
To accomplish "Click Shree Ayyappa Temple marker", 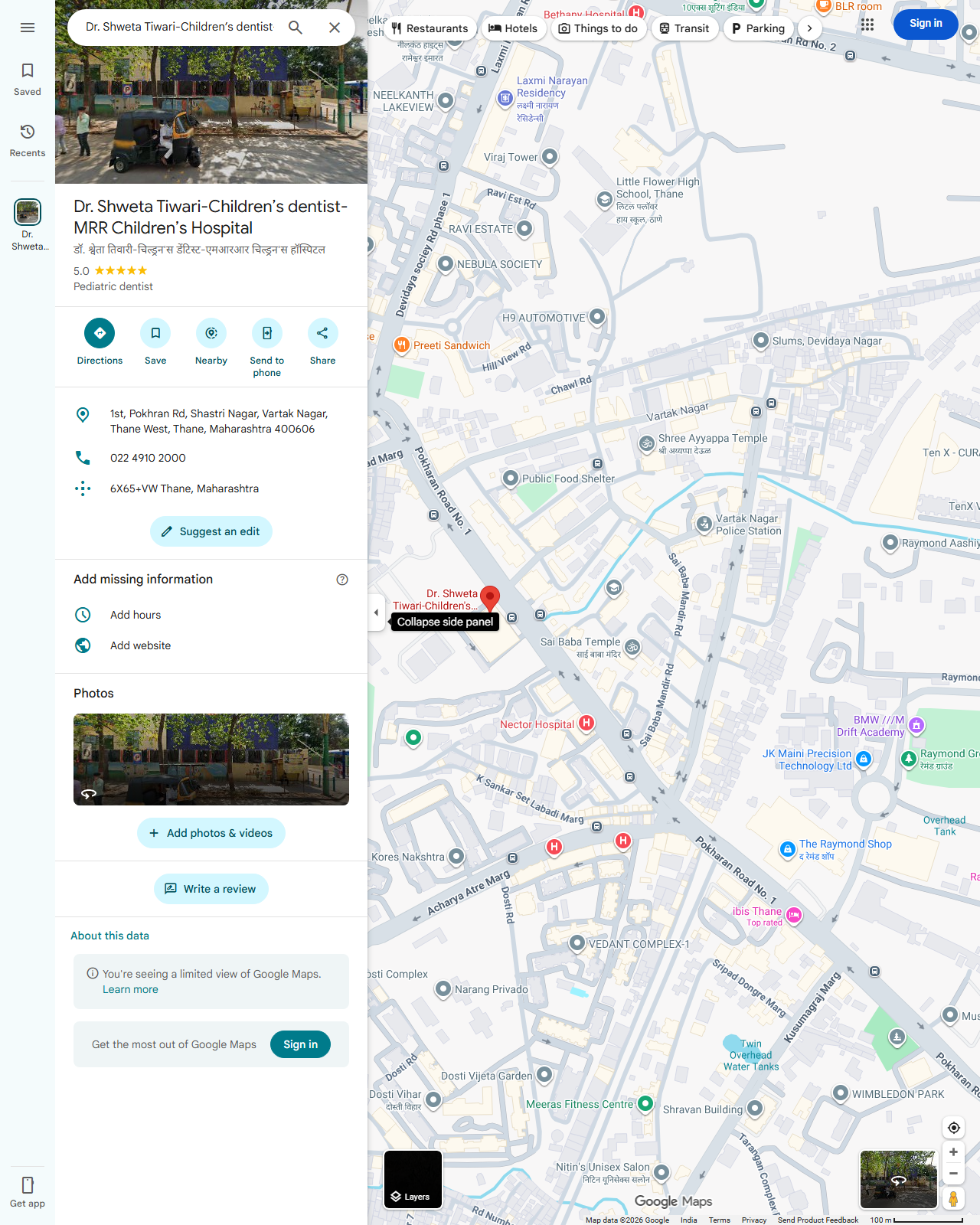I will point(647,443).
